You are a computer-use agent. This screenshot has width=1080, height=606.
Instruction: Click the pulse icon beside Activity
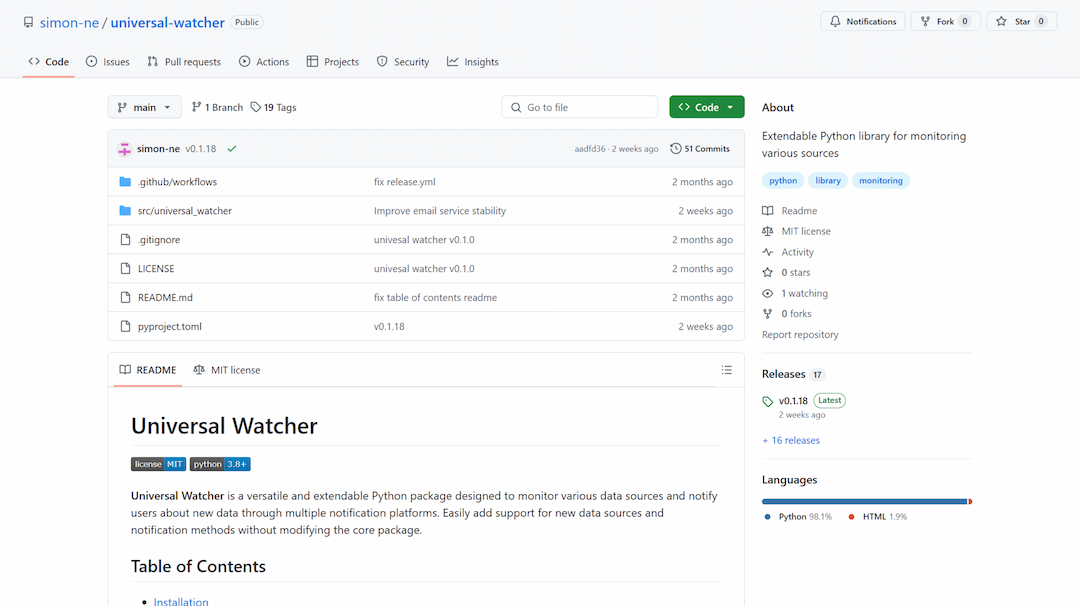pyautogui.click(x=767, y=252)
